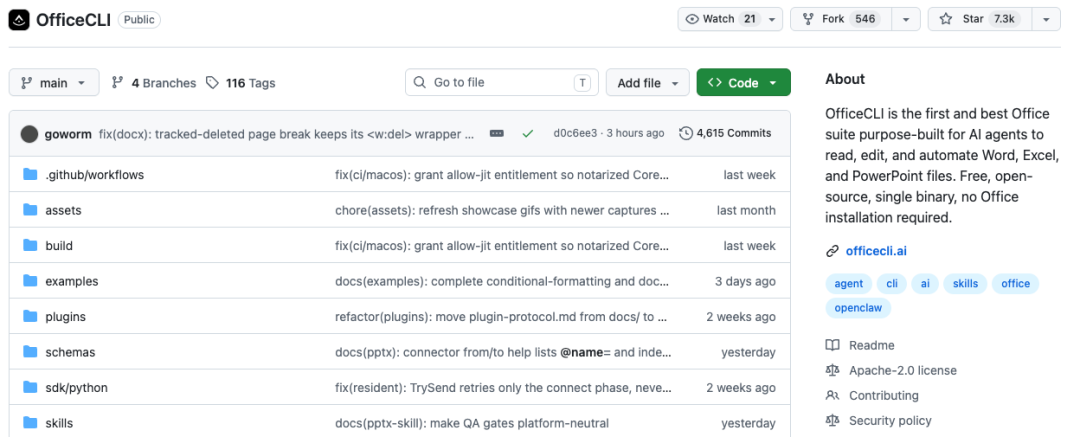Open the 4 Branches list
This screenshot has height=437, width=1080.
point(154,83)
